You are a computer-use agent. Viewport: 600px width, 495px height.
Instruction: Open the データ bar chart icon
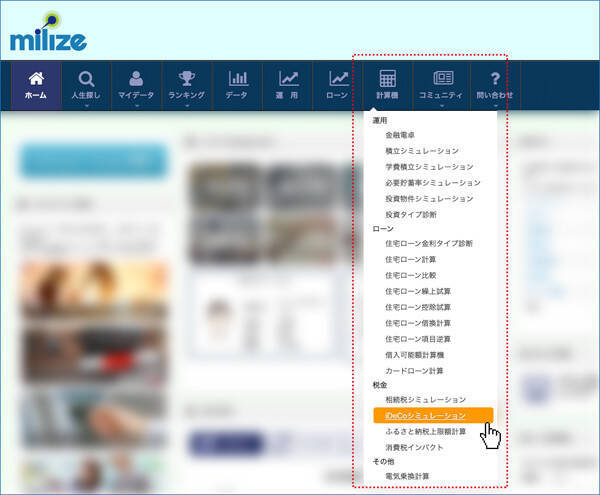[237, 79]
